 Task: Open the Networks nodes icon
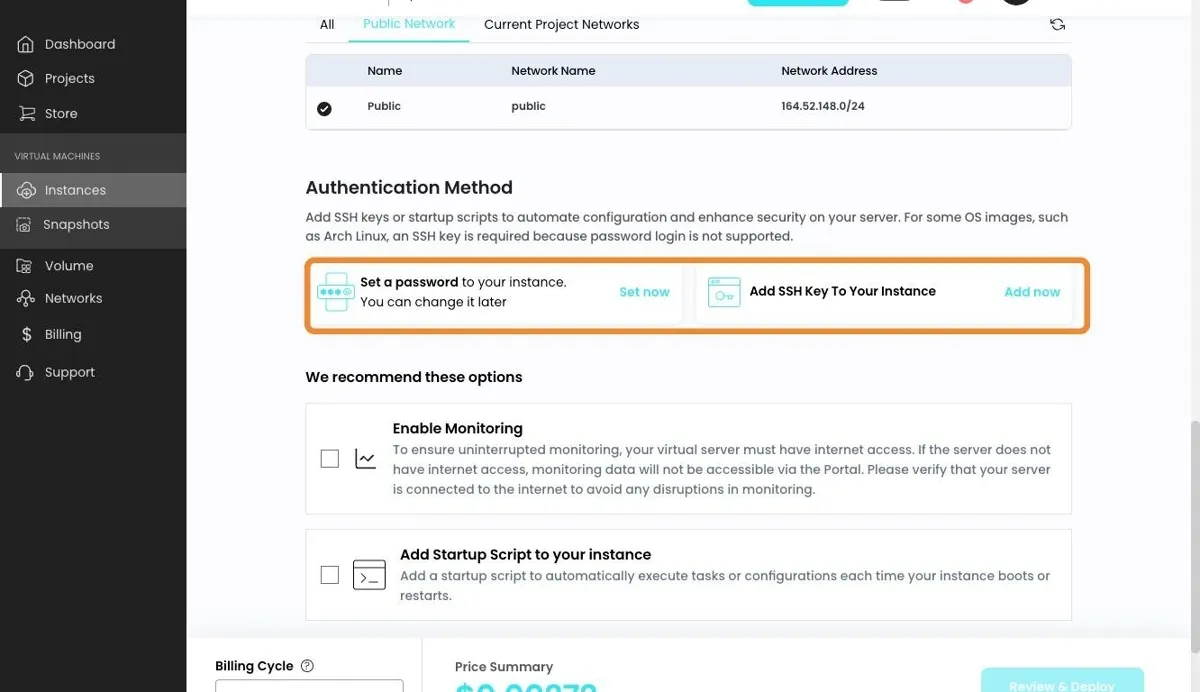[x=26, y=298]
